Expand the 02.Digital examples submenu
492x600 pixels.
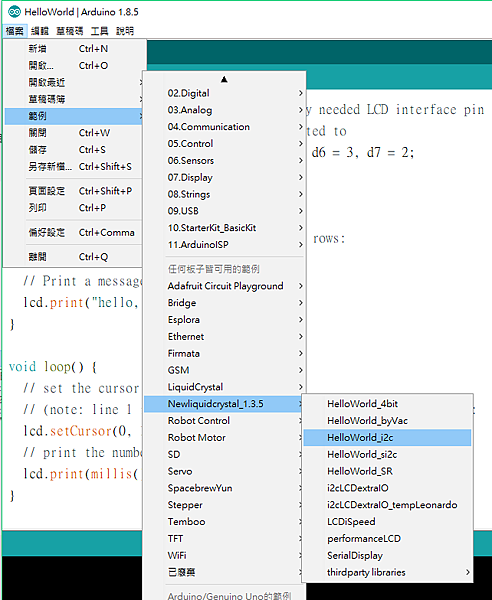[225, 93]
